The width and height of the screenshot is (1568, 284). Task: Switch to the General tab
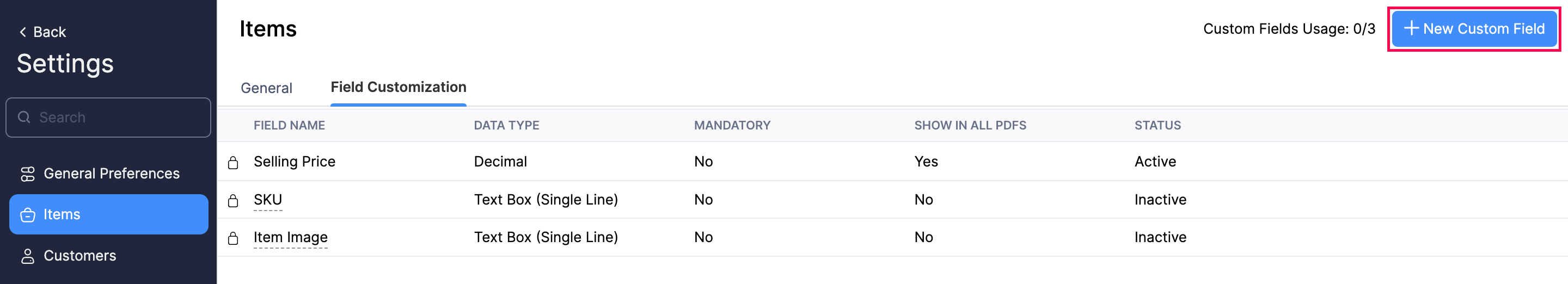click(266, 88)
